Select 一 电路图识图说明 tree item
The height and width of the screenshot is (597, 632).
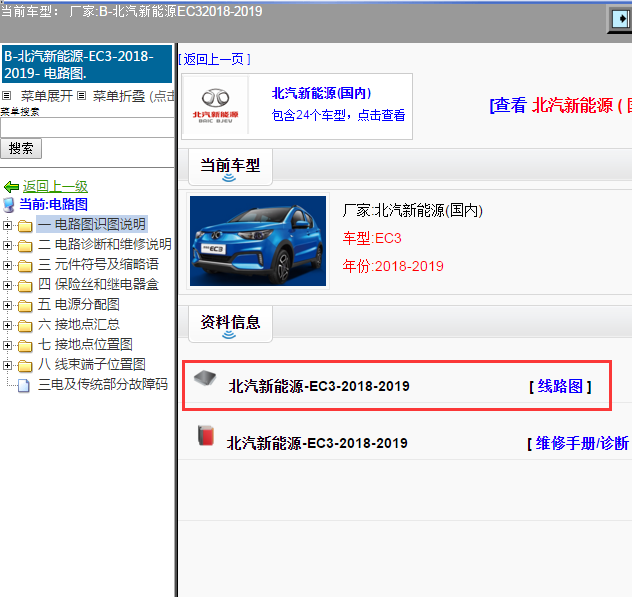tap(92, 224)
